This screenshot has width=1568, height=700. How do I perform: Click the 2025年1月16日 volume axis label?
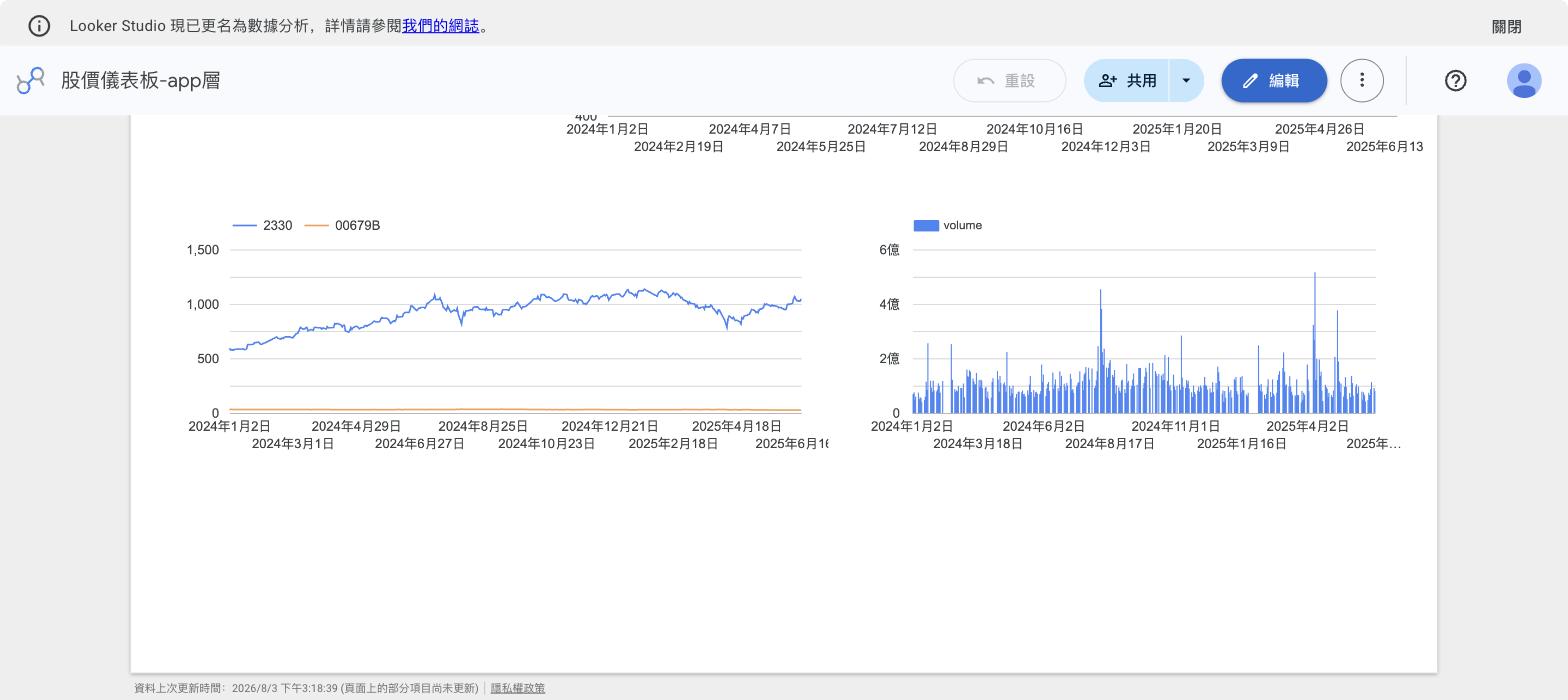[1242, 444]
